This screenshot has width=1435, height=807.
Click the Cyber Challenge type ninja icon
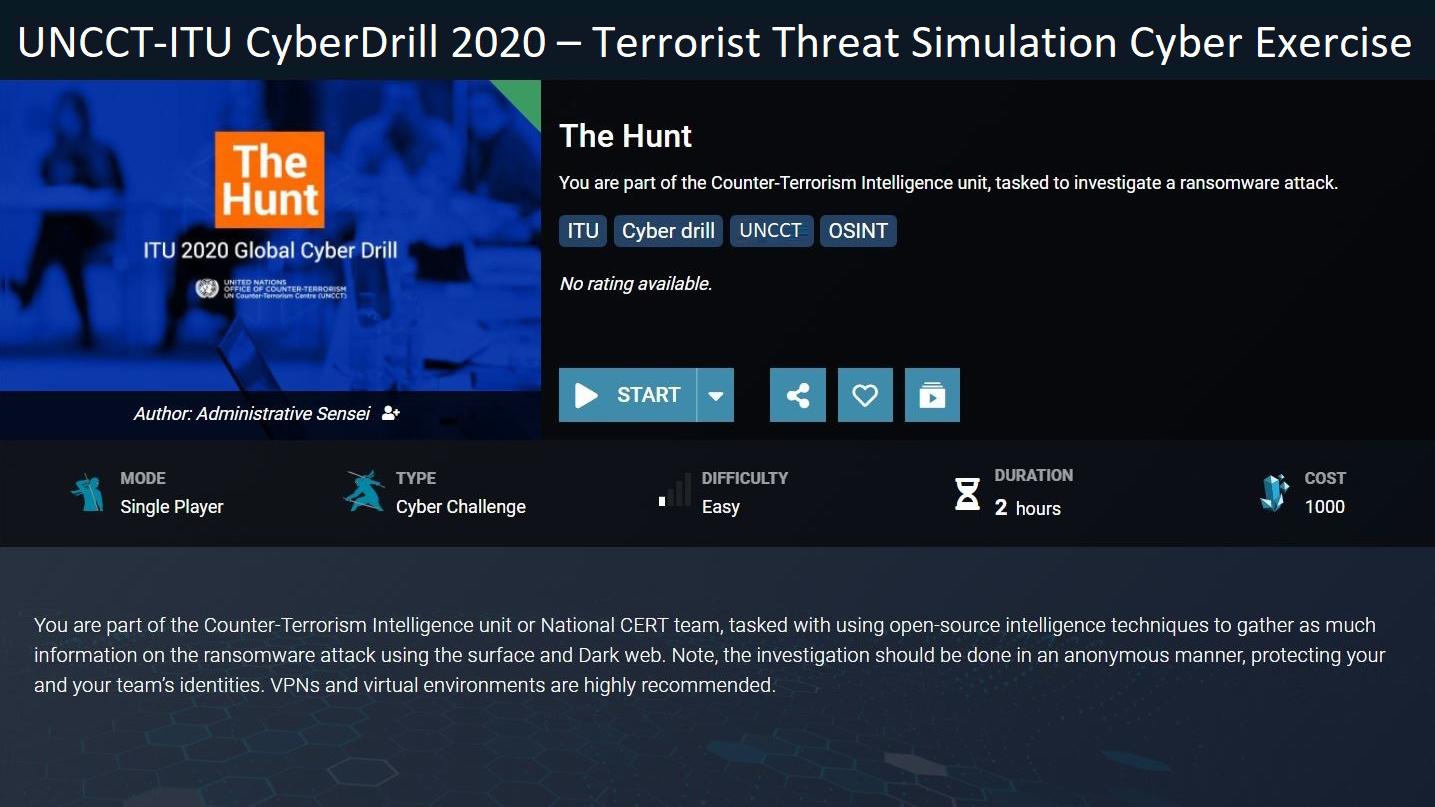click(x=364, y=491)
